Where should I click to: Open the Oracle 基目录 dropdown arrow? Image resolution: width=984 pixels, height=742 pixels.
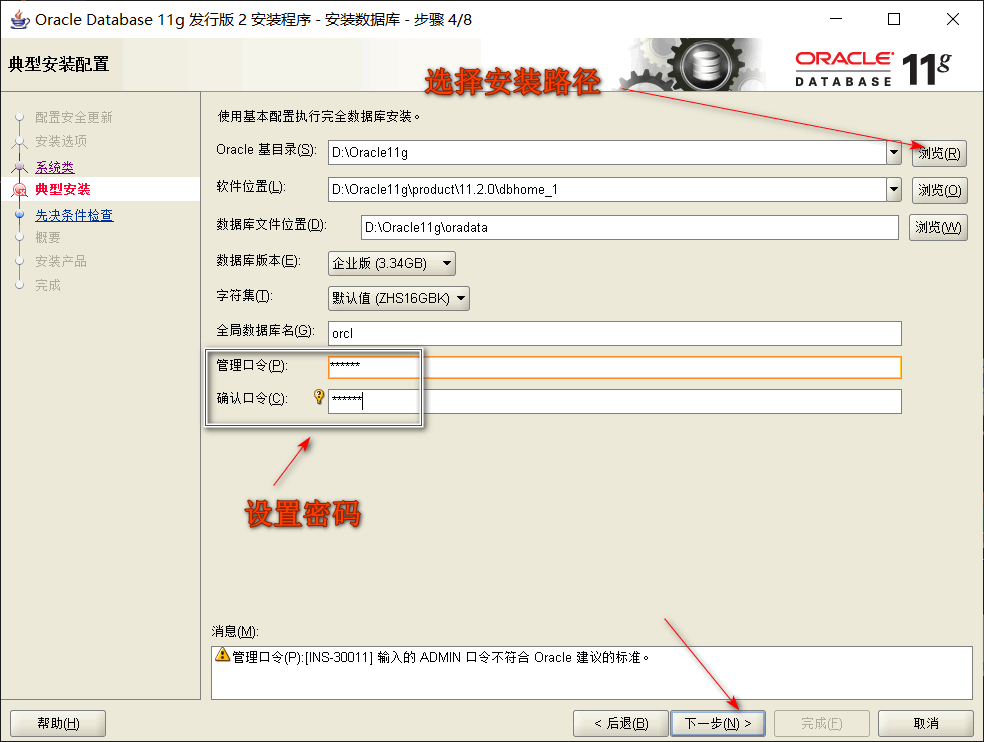click(894, 153)
